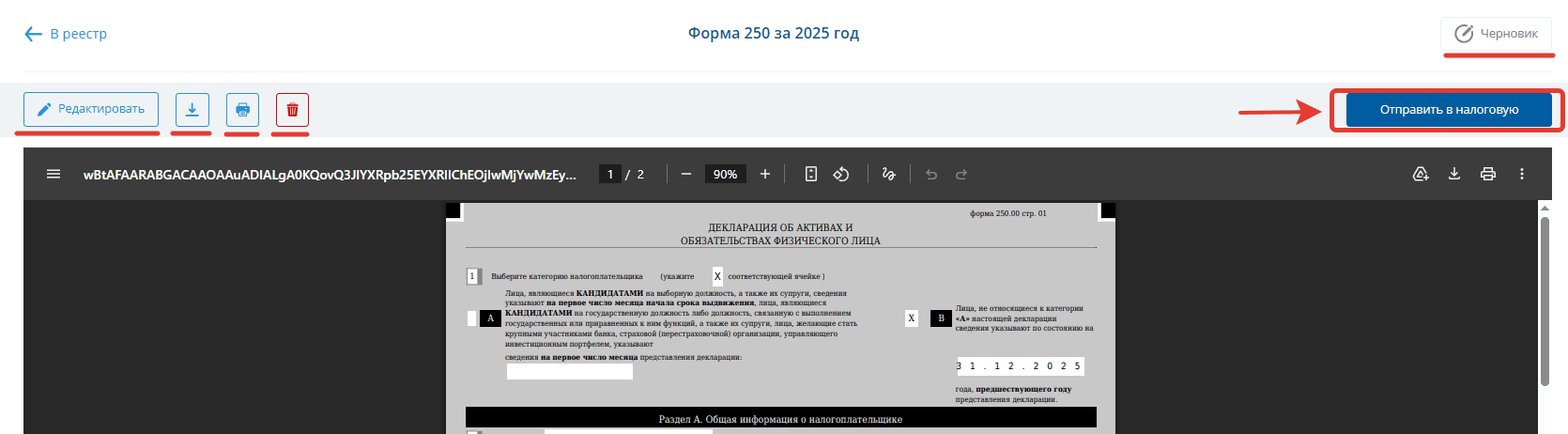1568x434 pixels.
Task: Delete the form with red trash icon
Action: point(292,110)
